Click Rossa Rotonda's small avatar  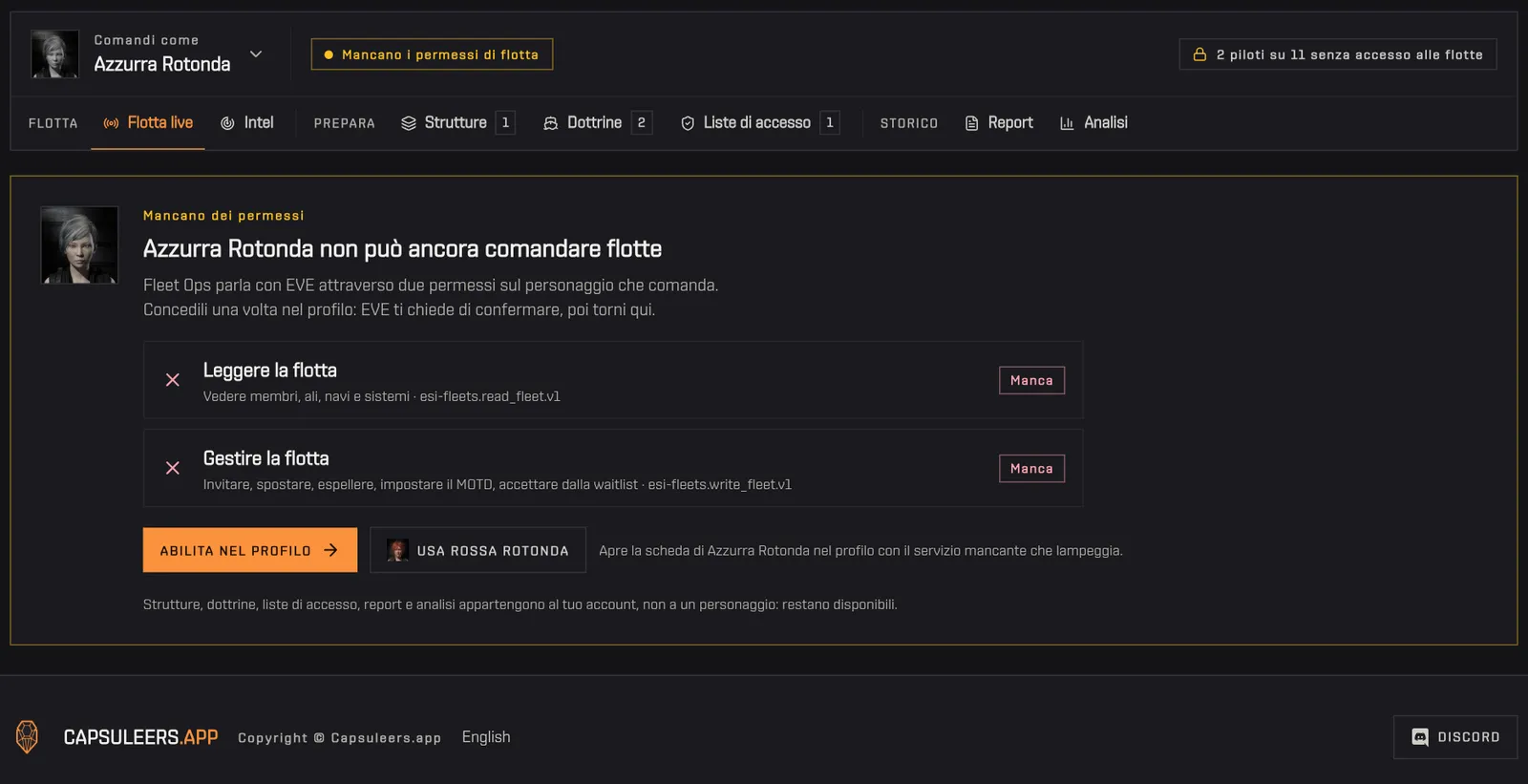(398, 550)
